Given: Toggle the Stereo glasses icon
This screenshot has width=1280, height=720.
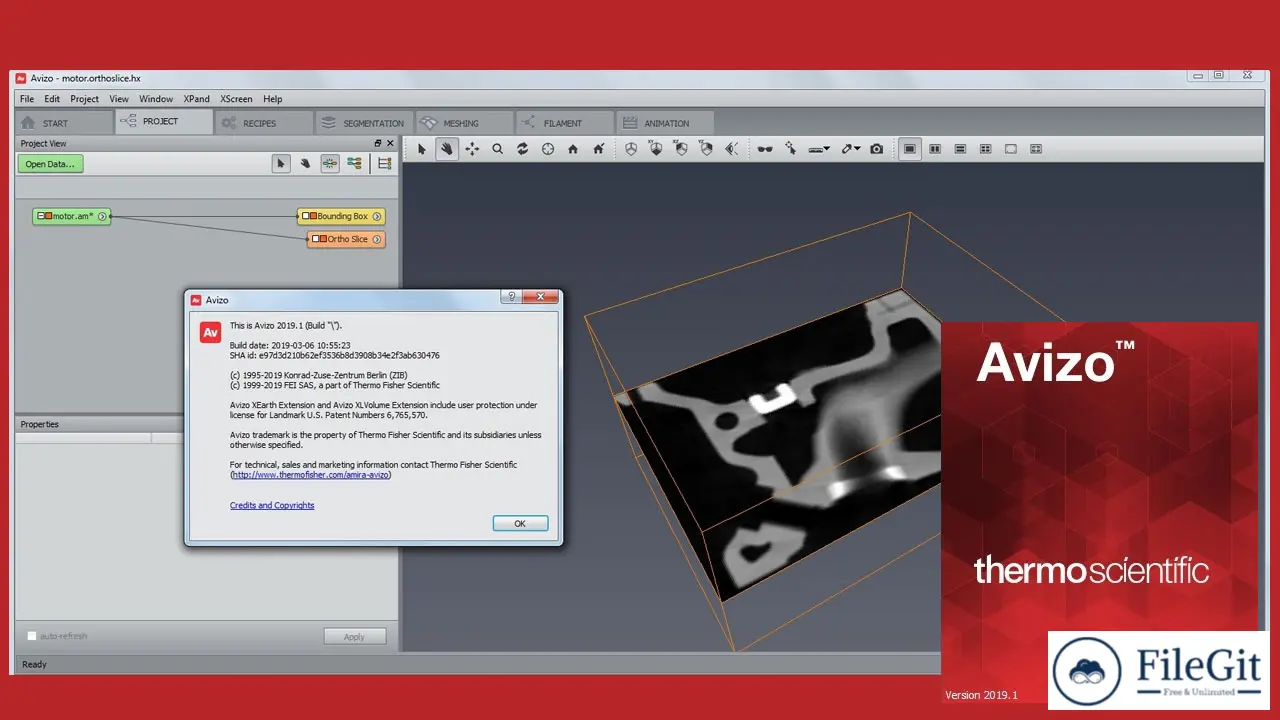Looking at the screenshot, I should (765, 149).
